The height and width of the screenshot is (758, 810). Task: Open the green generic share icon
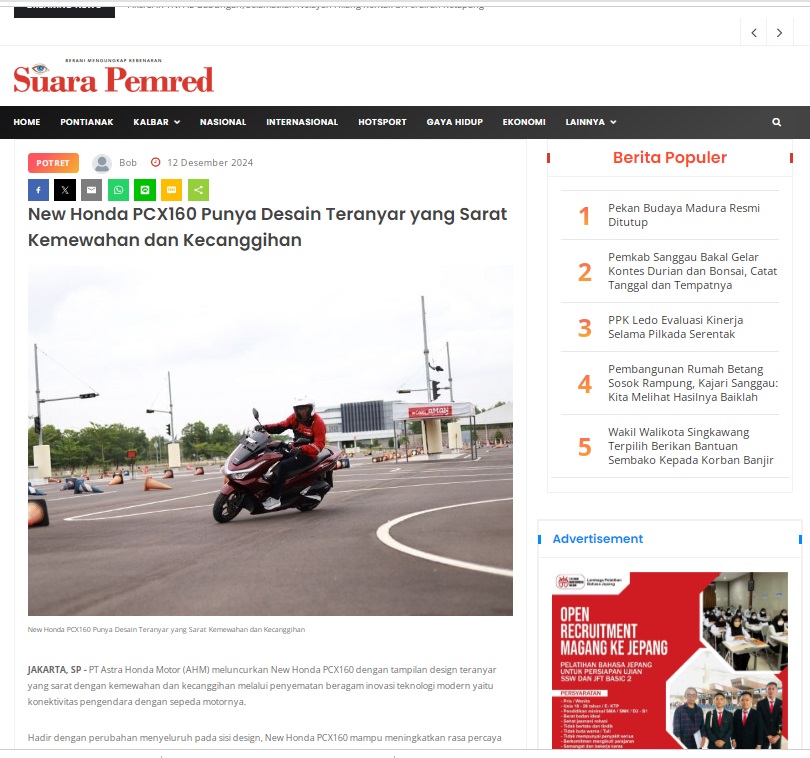[198, 190]
